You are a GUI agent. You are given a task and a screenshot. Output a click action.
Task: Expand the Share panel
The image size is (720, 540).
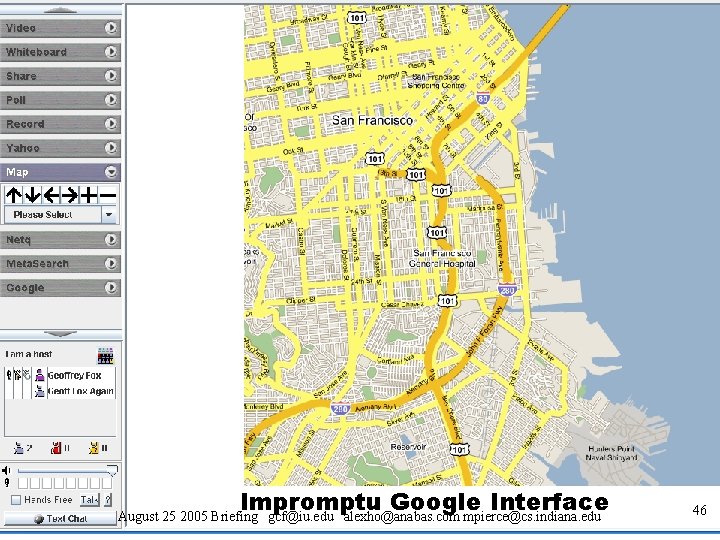(60, 76)
